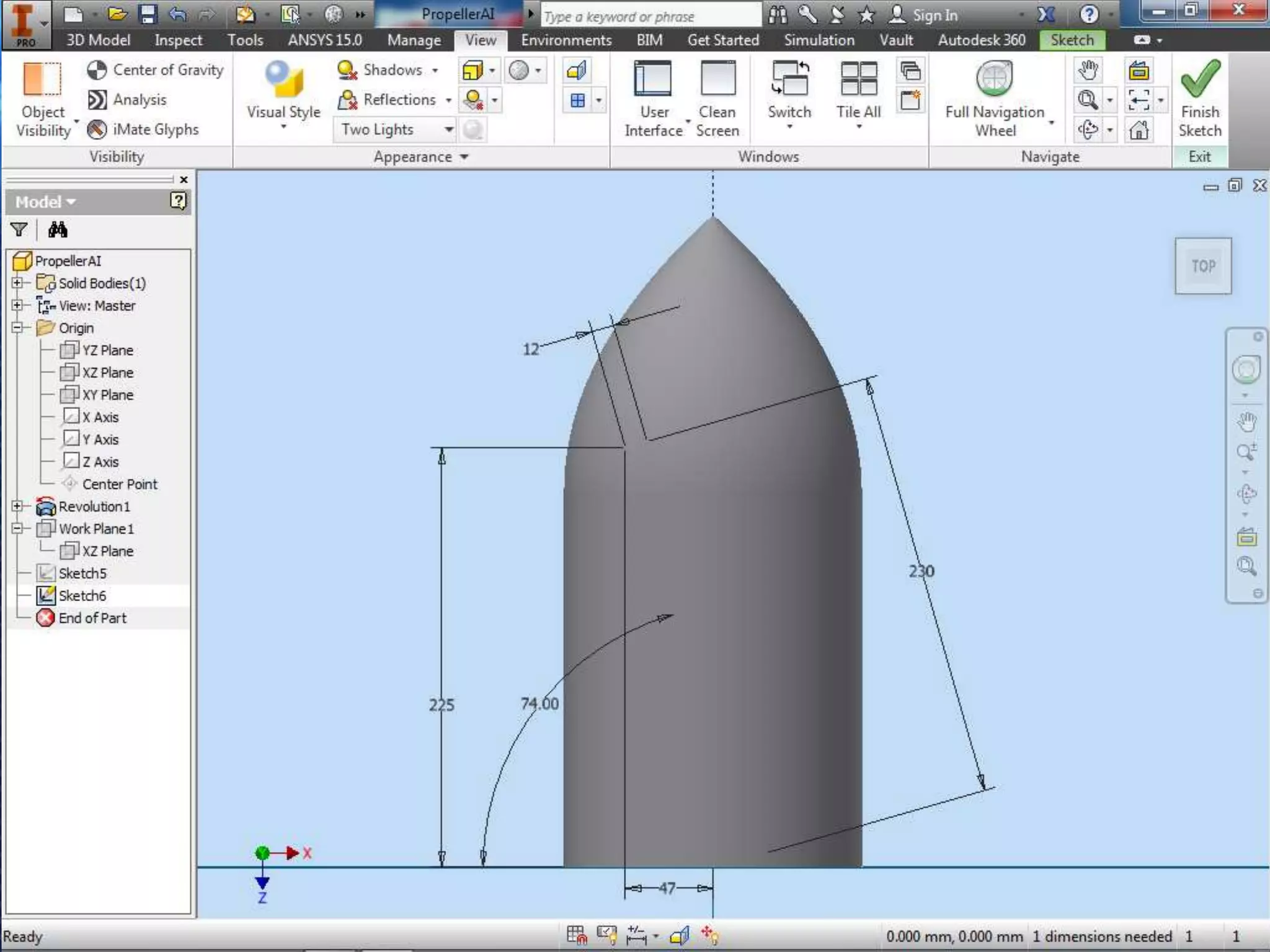The width and height of the screenshot is (1270, 952).
Task: Click the Sign In link
Action: tap(935, 15)
